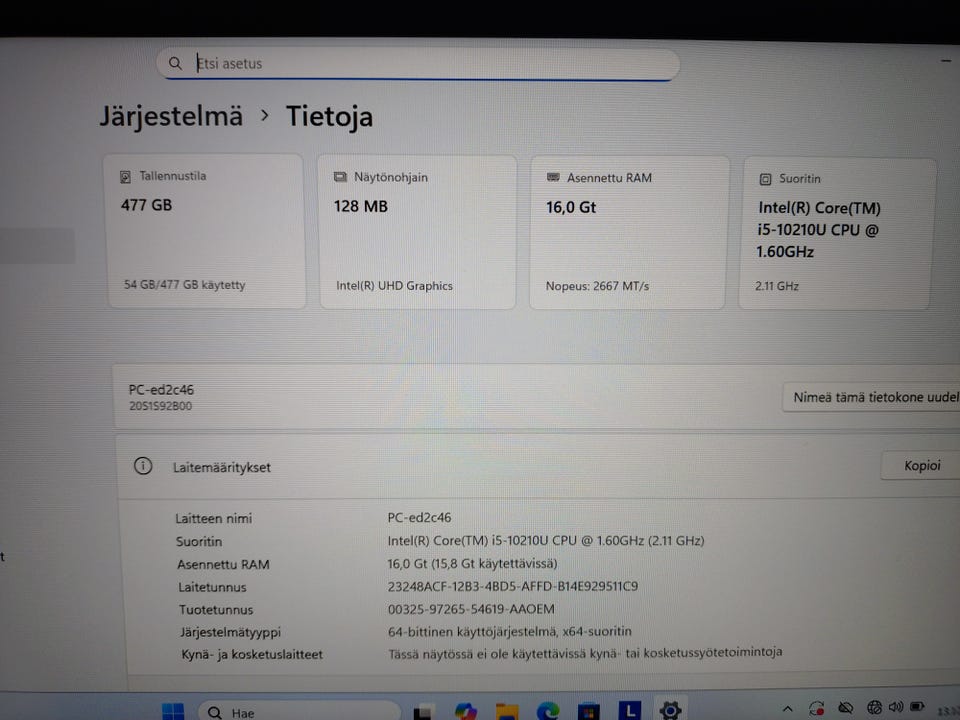Screen dimensions: 960x720
Task: Open the Suoritin processor card
Action: coord(837,234)
